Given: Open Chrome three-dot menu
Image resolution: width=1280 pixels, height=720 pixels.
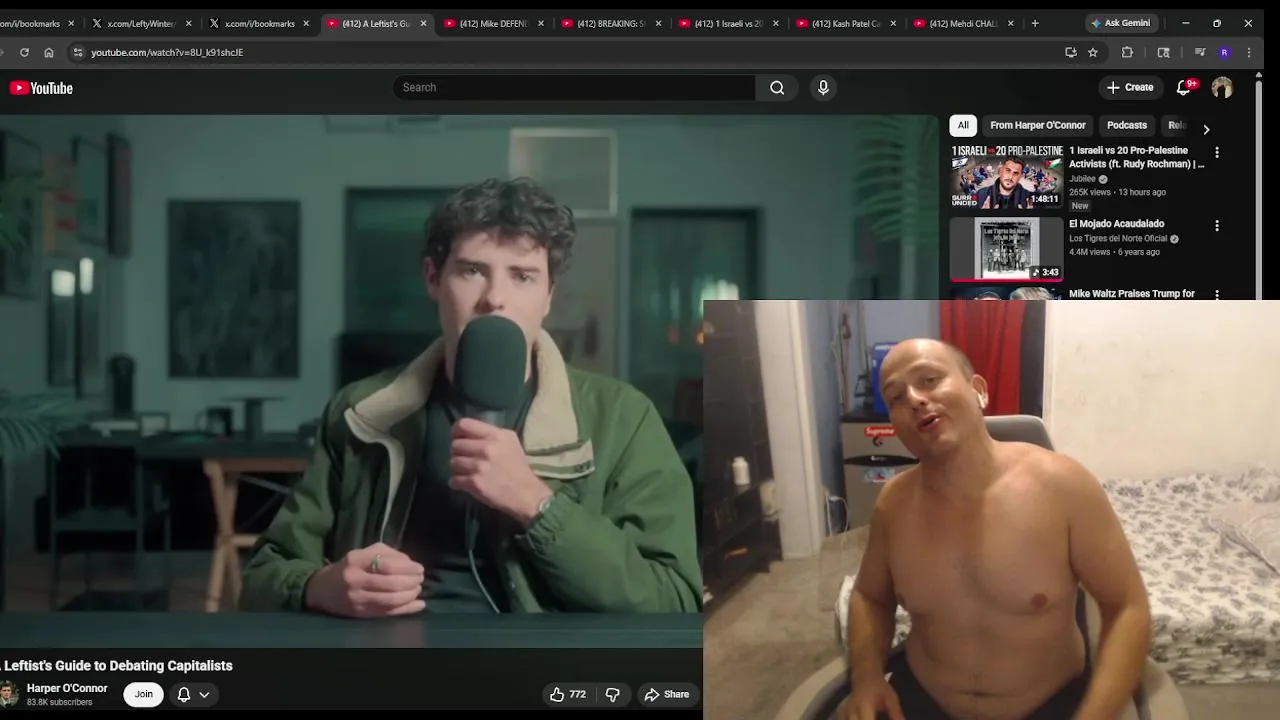Looking at the screenshot, I should [1249, 52].
